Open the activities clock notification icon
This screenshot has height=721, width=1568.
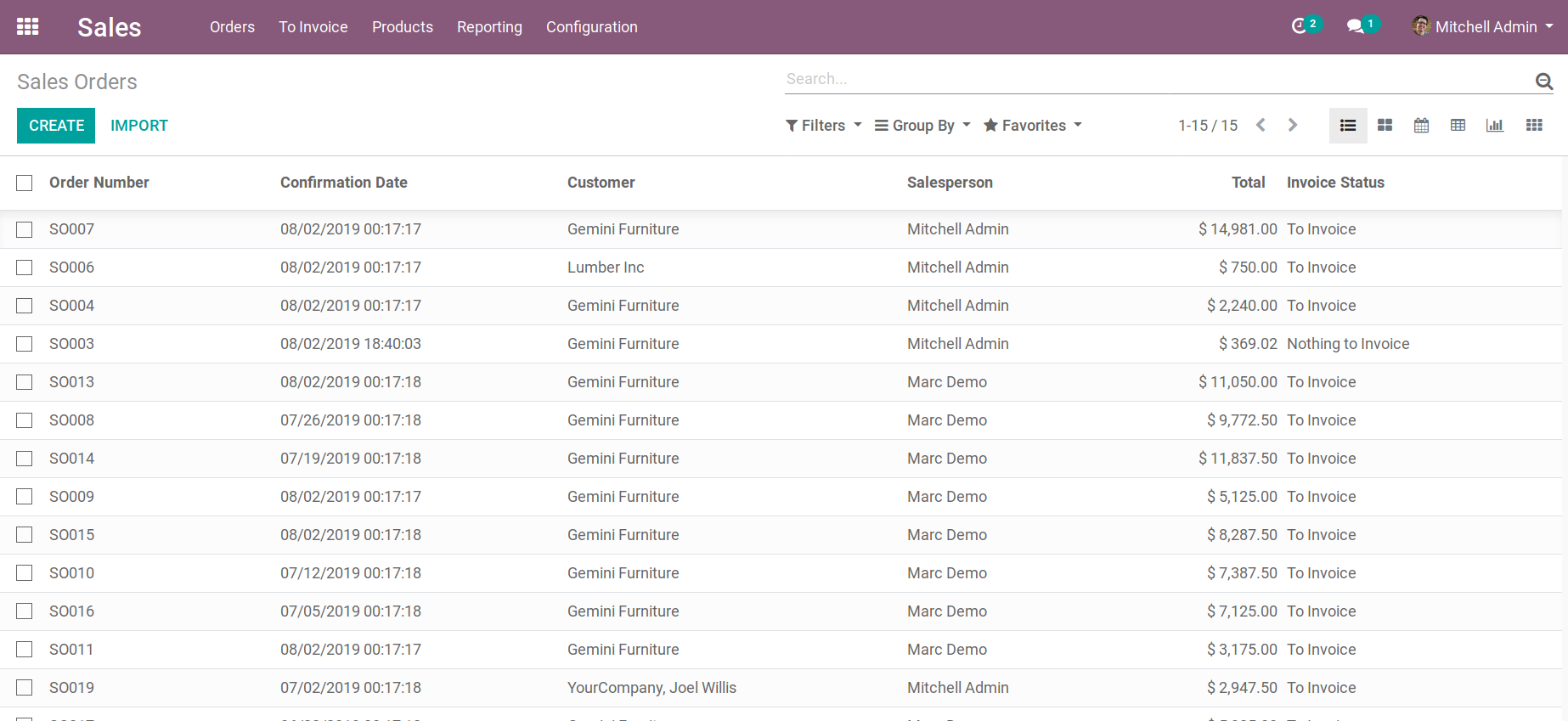pos(1300,26)
